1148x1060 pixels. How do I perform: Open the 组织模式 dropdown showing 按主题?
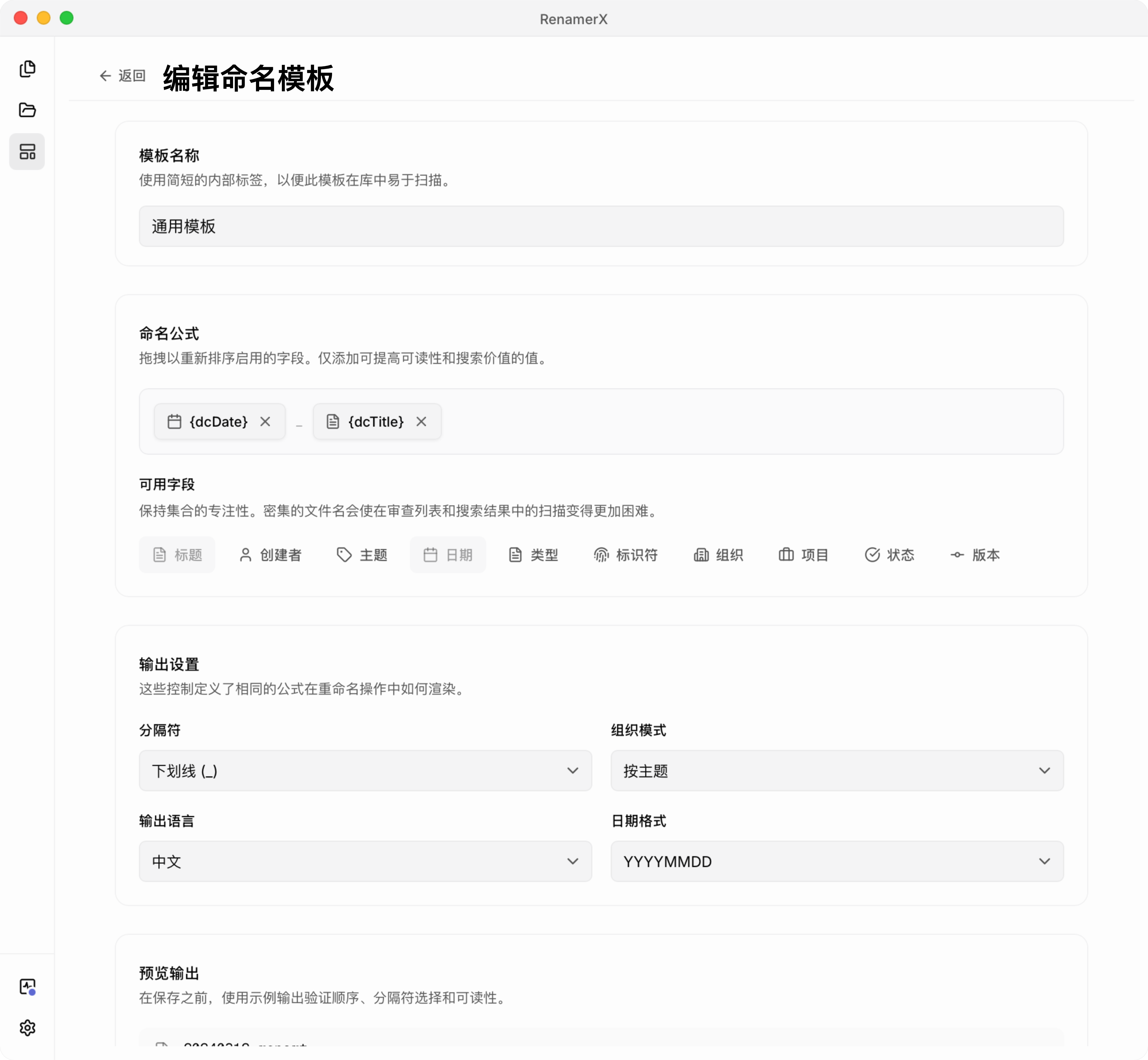(x=837, y=770)
